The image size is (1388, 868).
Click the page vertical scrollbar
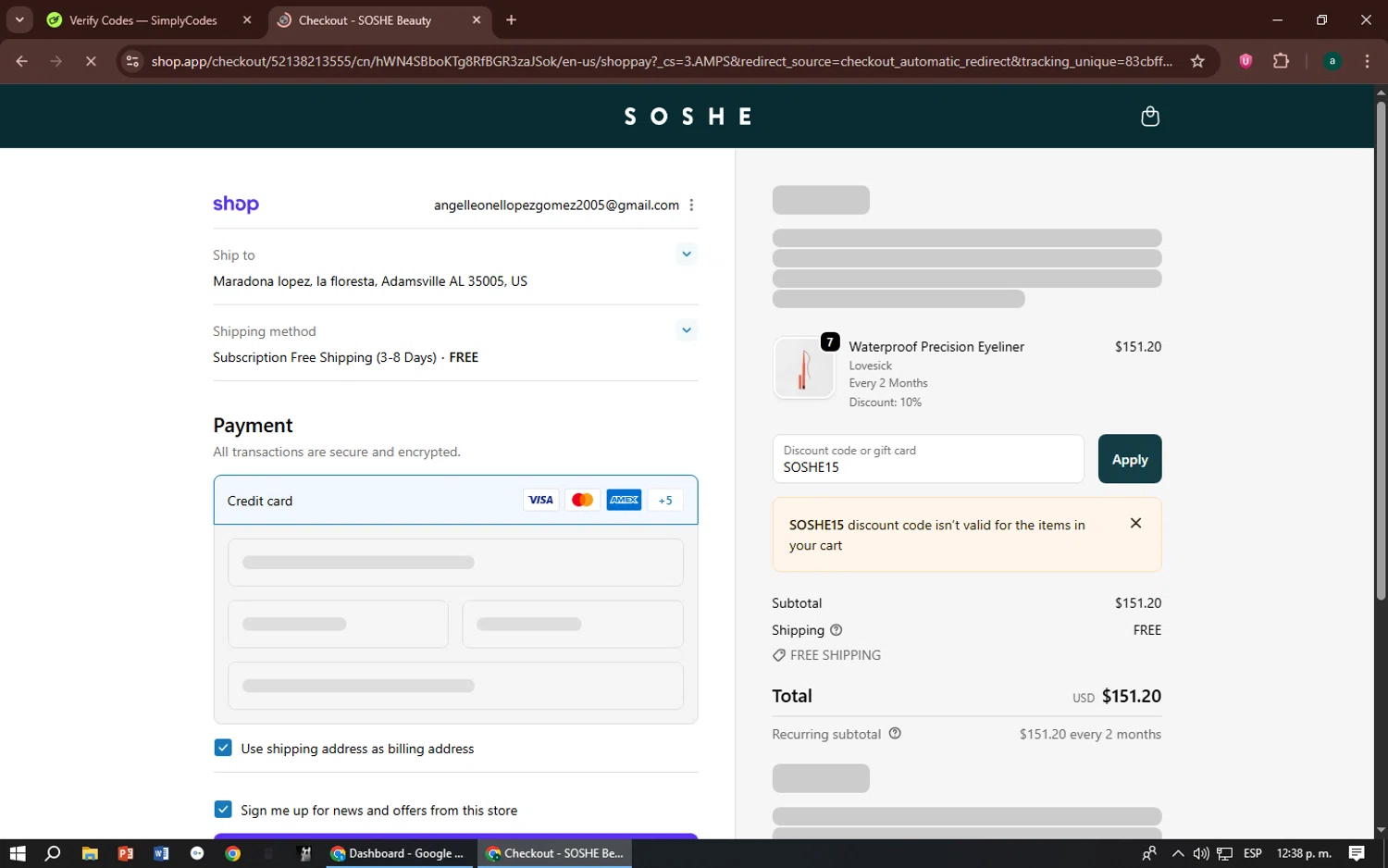pyautogui.click(x=1381, y=350)
